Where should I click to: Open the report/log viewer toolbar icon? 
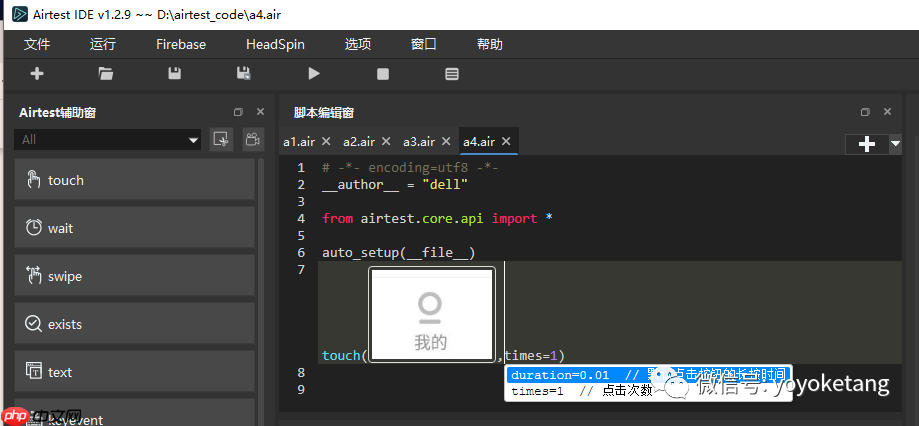(452, 74)
